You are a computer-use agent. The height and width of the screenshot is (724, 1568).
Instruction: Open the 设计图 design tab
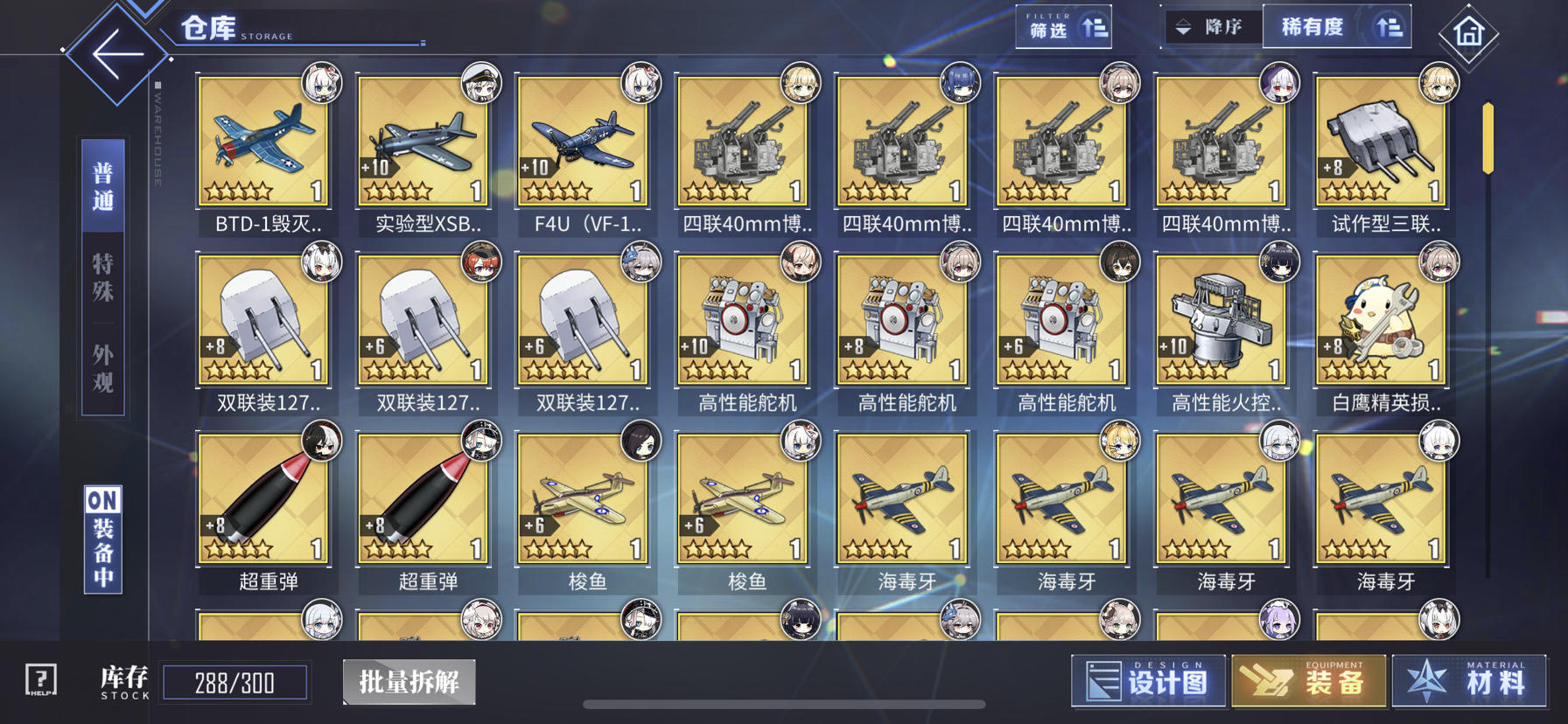point(1147,680)
